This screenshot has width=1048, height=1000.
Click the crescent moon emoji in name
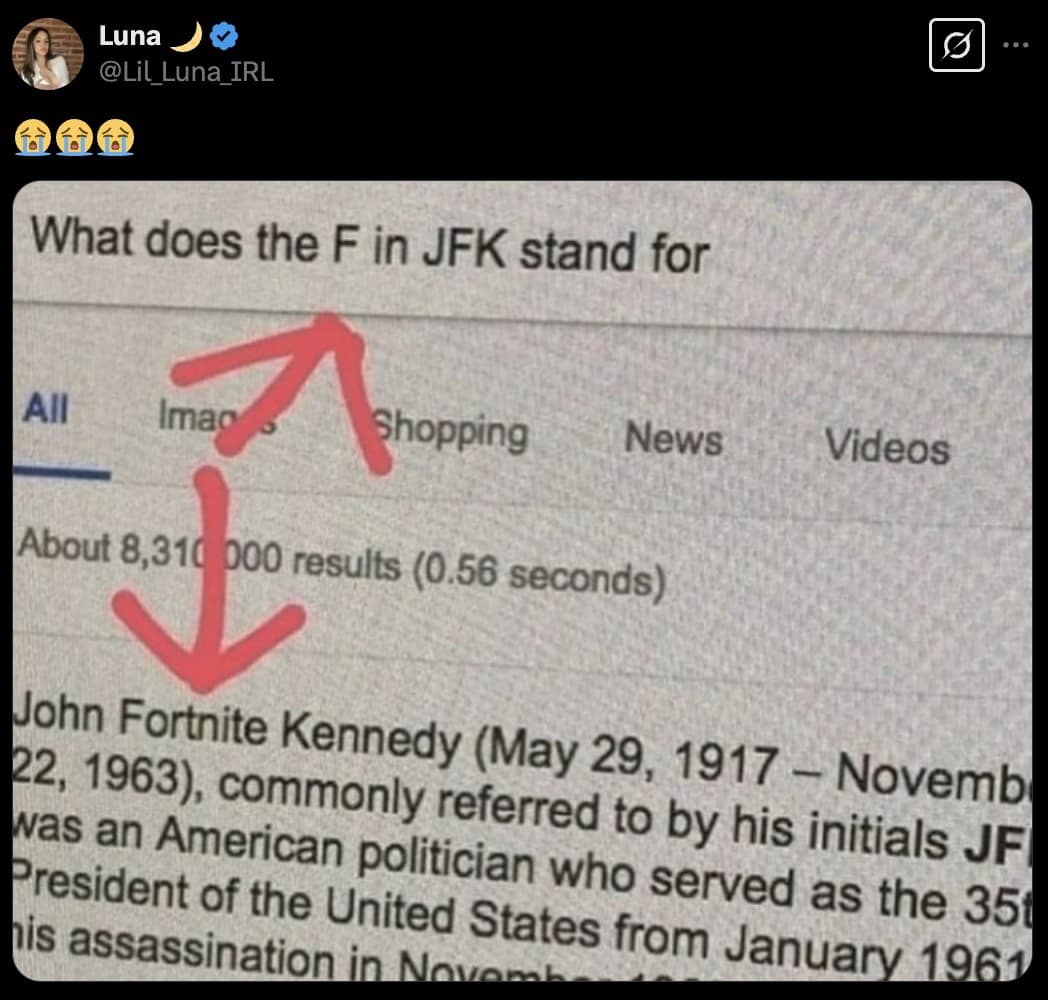tap(186, 36)
